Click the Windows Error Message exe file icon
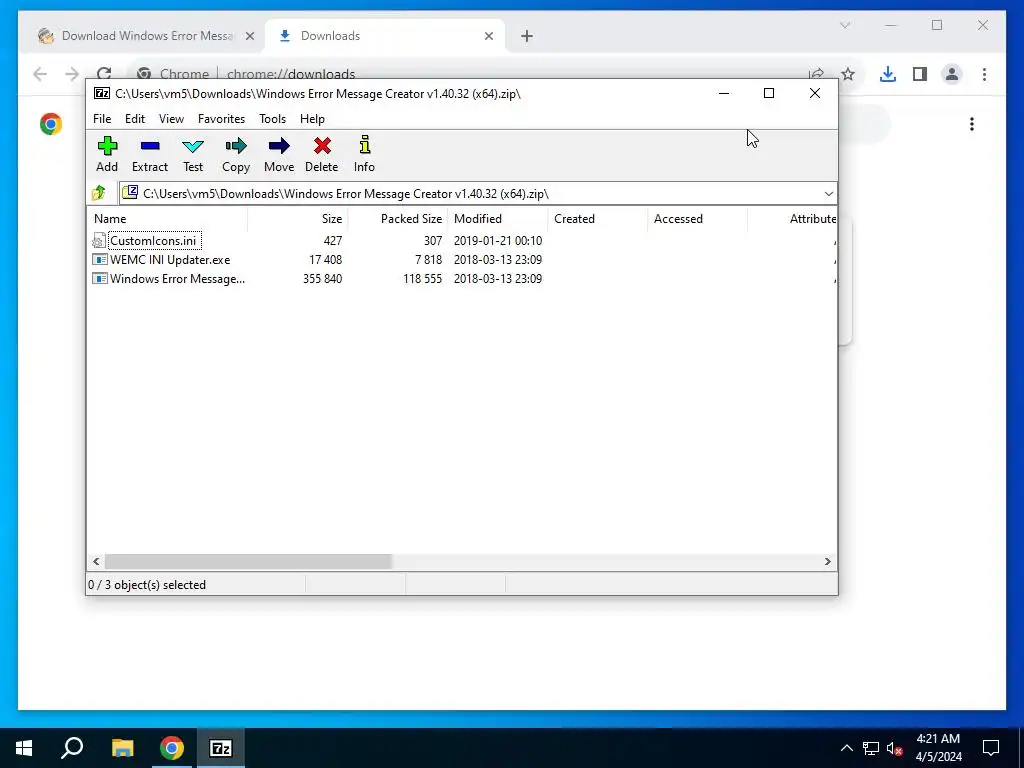 point(99,279)
